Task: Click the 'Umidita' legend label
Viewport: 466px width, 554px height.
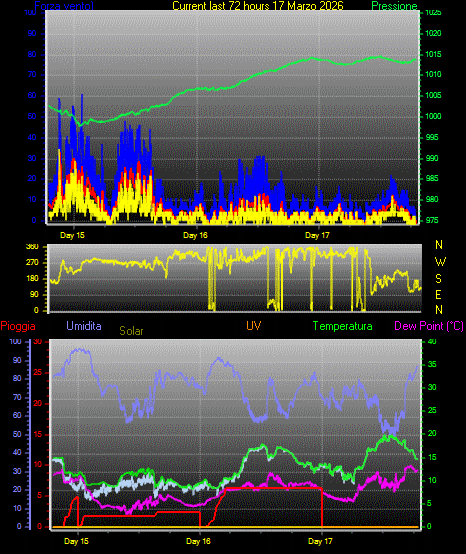Action: coord(84,325)
